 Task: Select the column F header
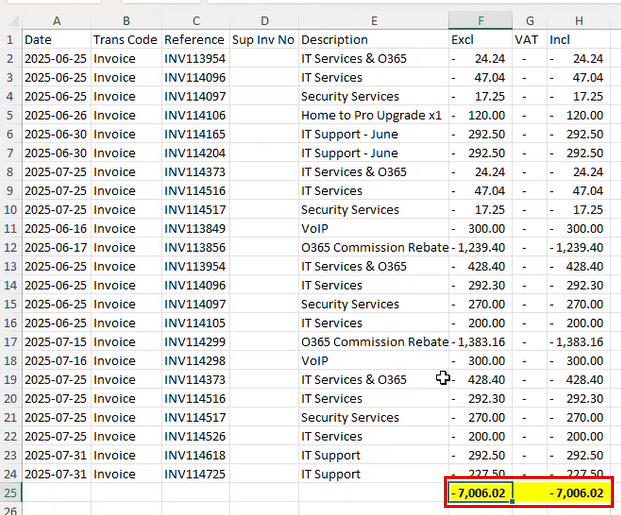pos(481,20)
